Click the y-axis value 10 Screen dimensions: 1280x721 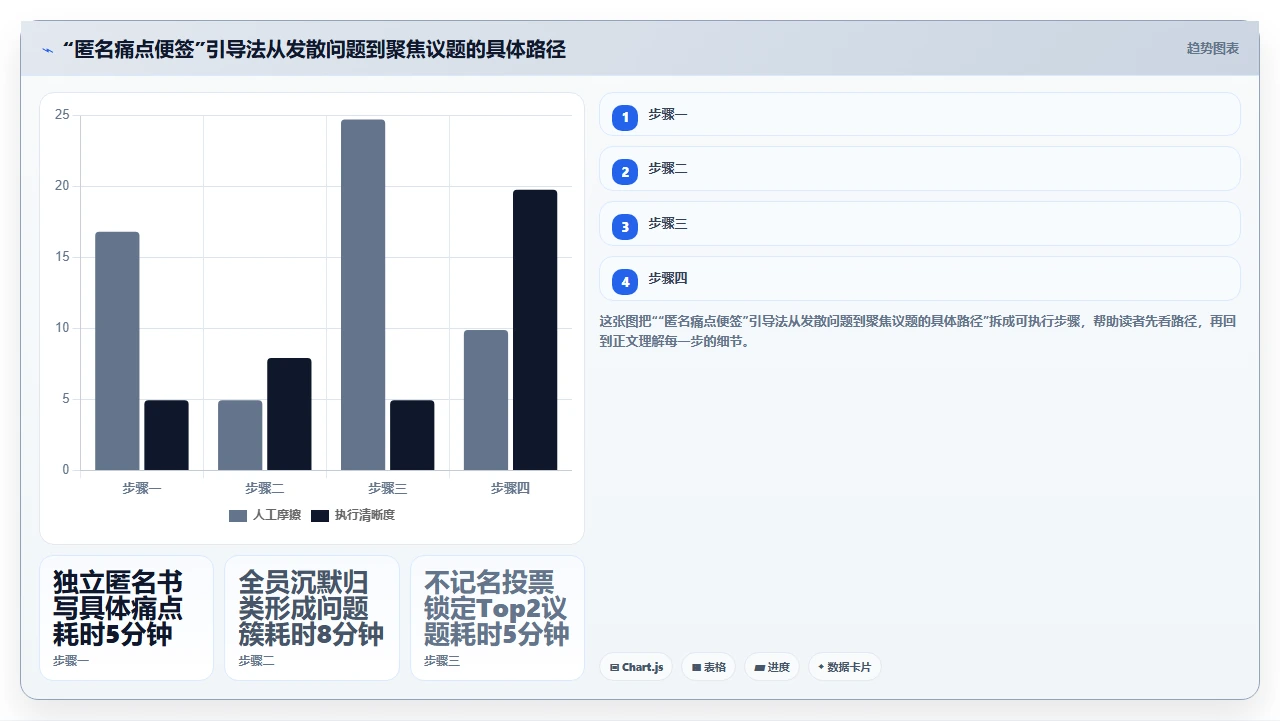(x=62, y=328)
